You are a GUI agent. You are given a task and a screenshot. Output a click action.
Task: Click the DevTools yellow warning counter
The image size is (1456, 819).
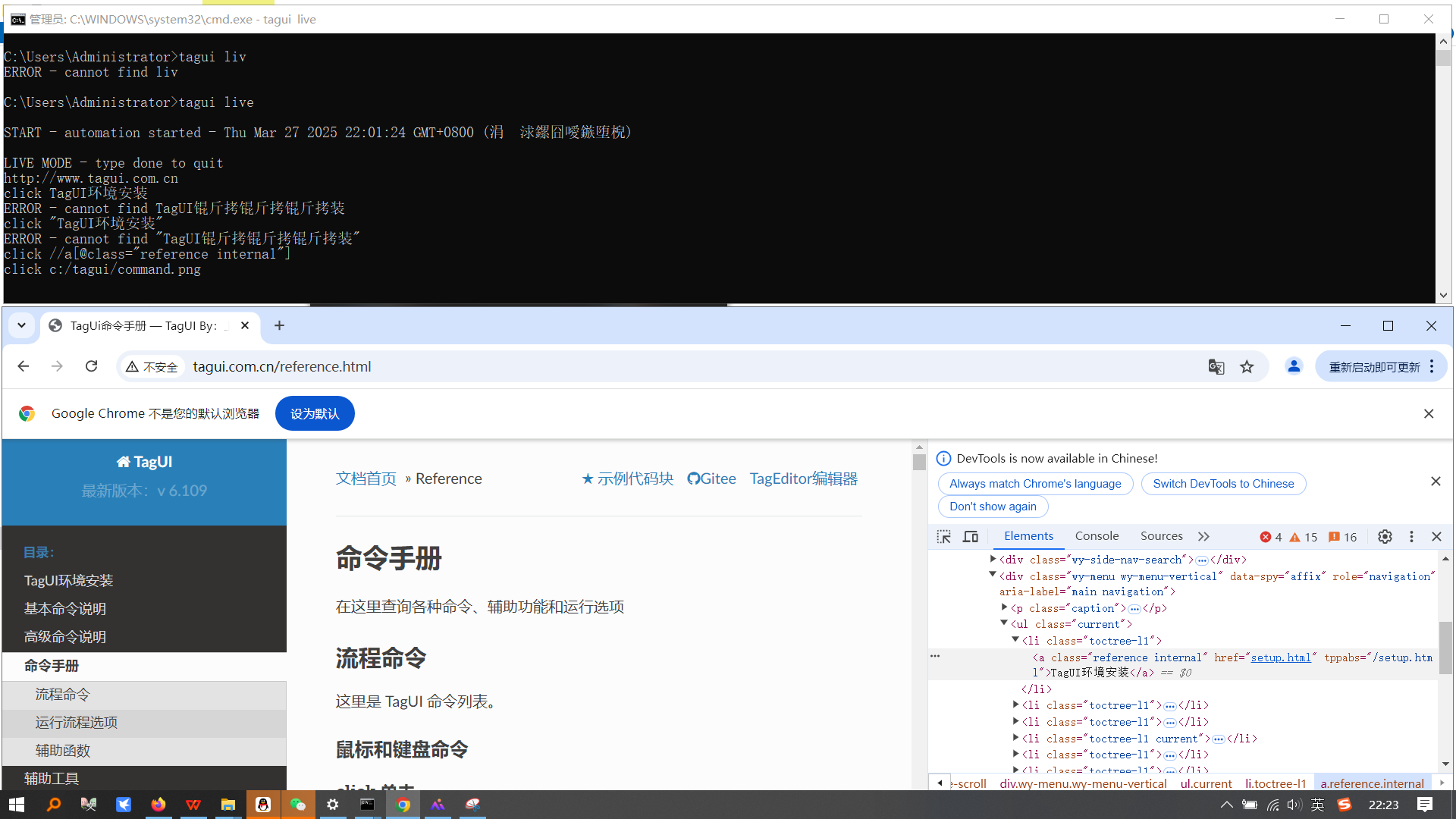(x=1304, y=537)
